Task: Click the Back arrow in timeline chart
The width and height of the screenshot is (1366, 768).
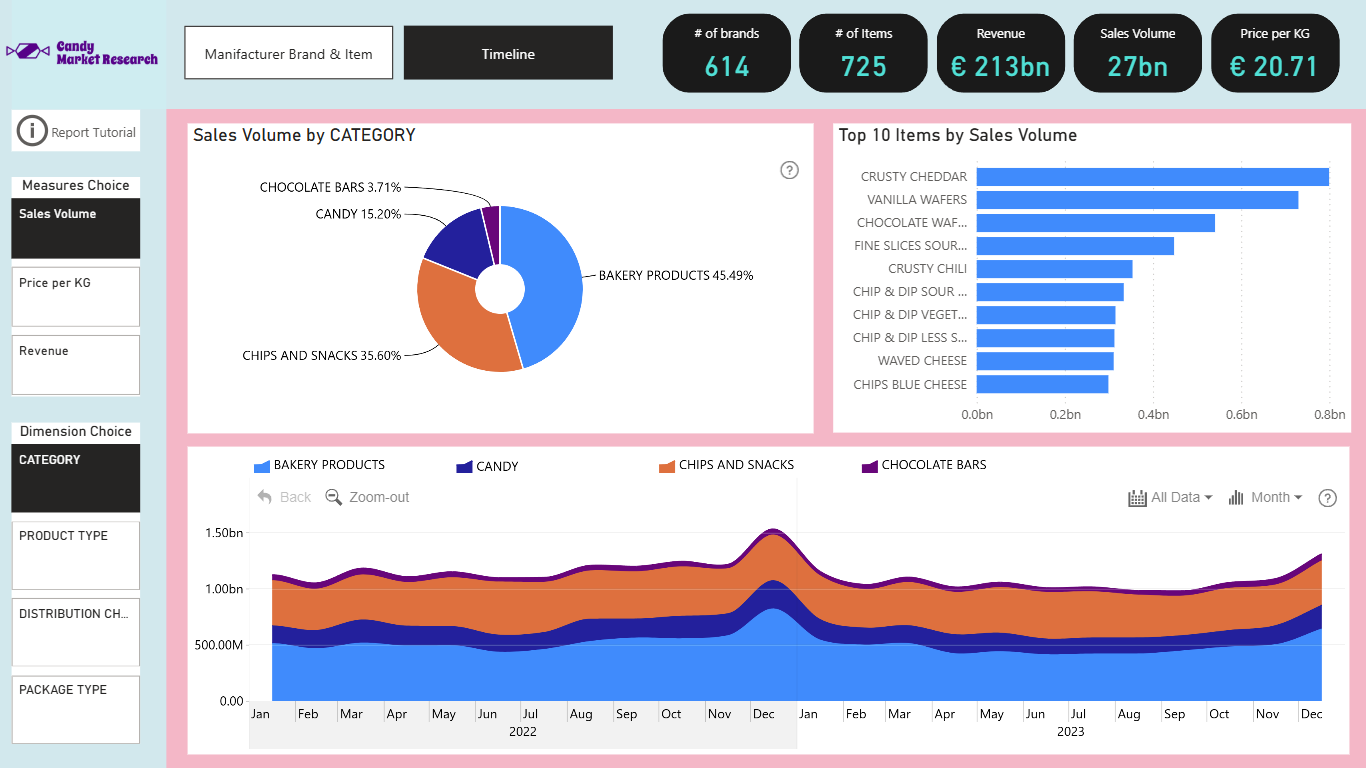Action: [265, 497]
